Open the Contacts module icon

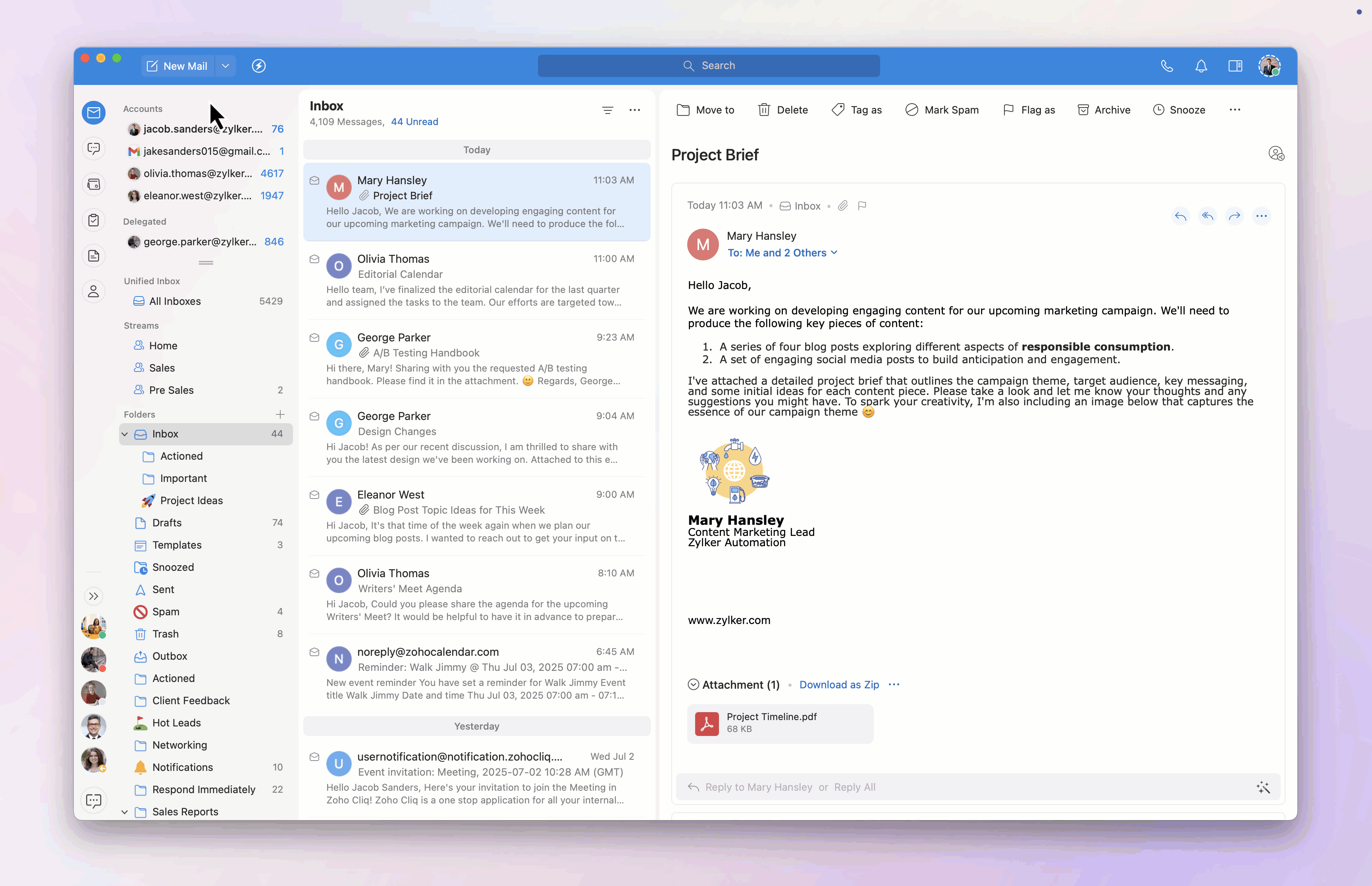tap(93, 291)
